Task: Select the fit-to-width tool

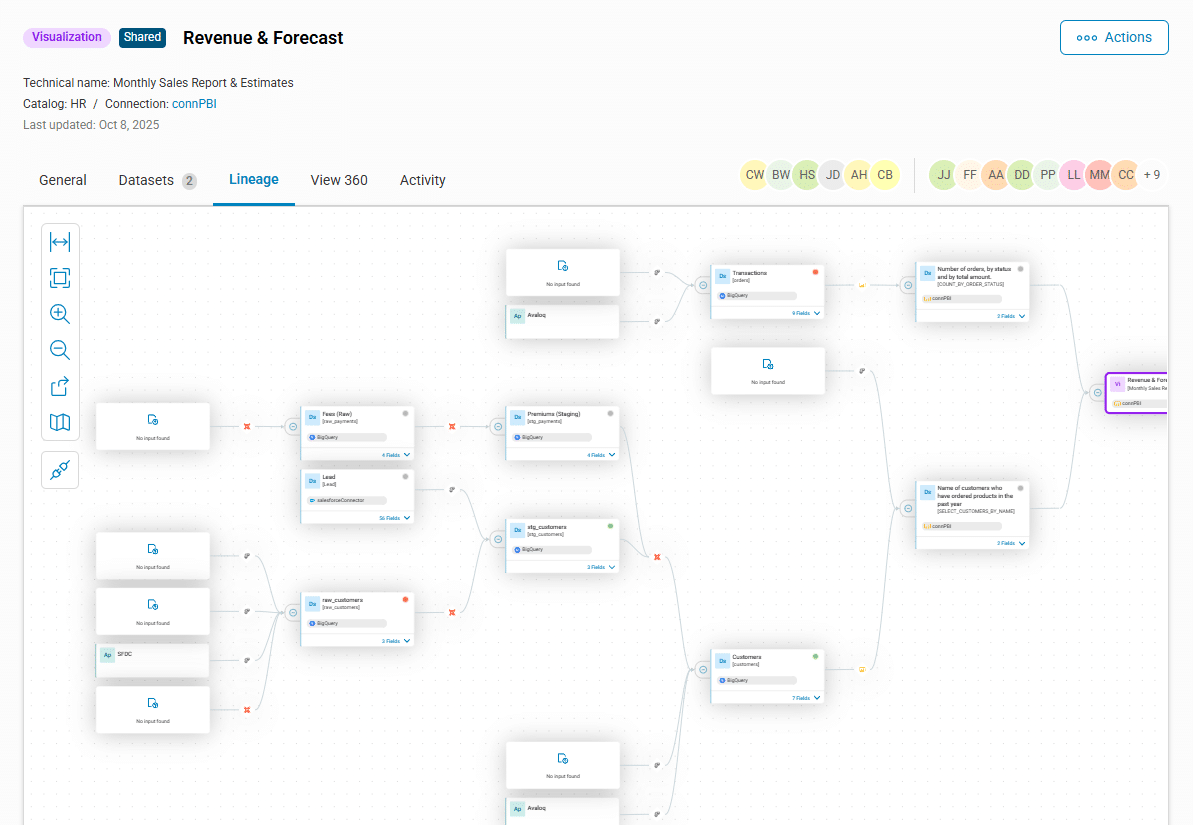Action: tap(60, 241)
